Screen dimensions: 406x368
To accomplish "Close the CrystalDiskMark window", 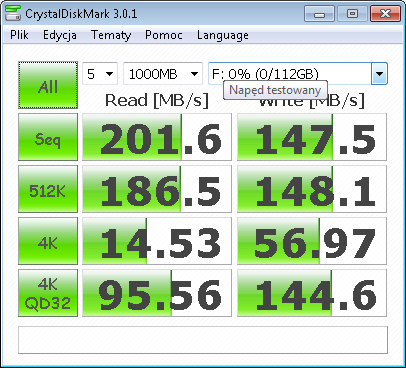I will [x=385, y=14].
